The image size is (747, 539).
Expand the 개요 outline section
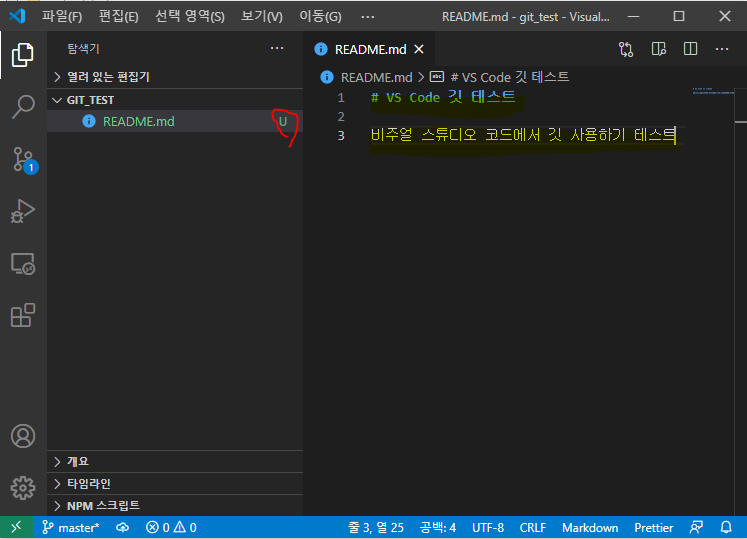pos(175,461)
